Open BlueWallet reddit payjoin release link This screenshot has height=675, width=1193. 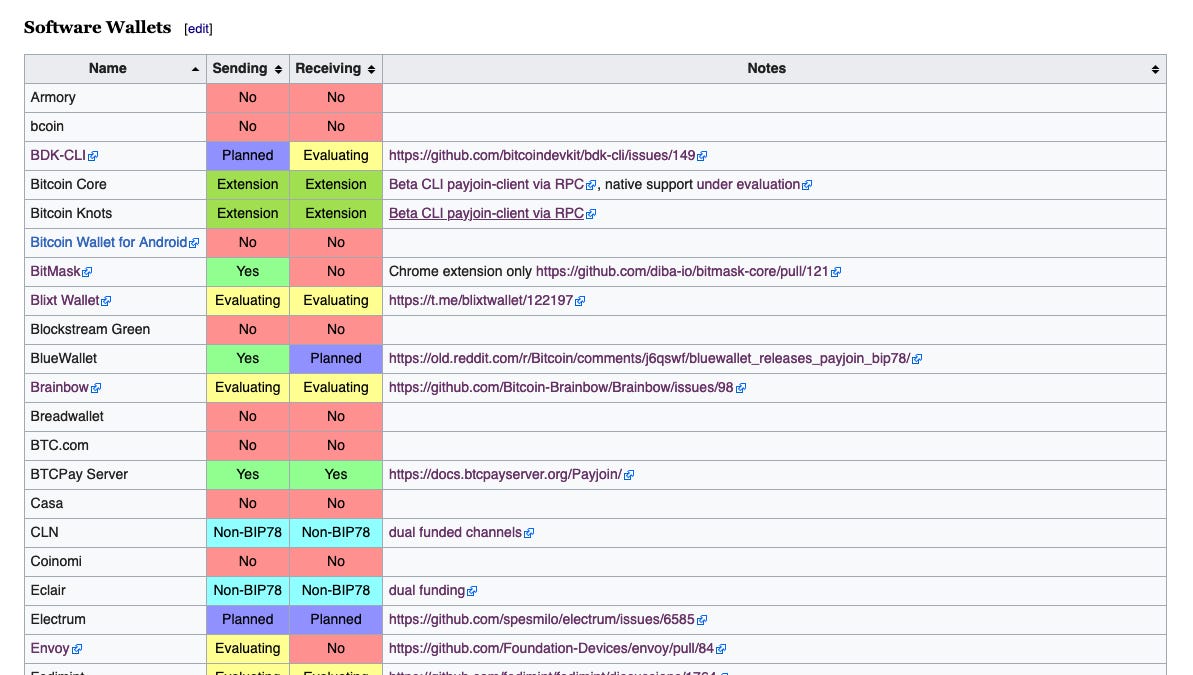pos(649,358)
